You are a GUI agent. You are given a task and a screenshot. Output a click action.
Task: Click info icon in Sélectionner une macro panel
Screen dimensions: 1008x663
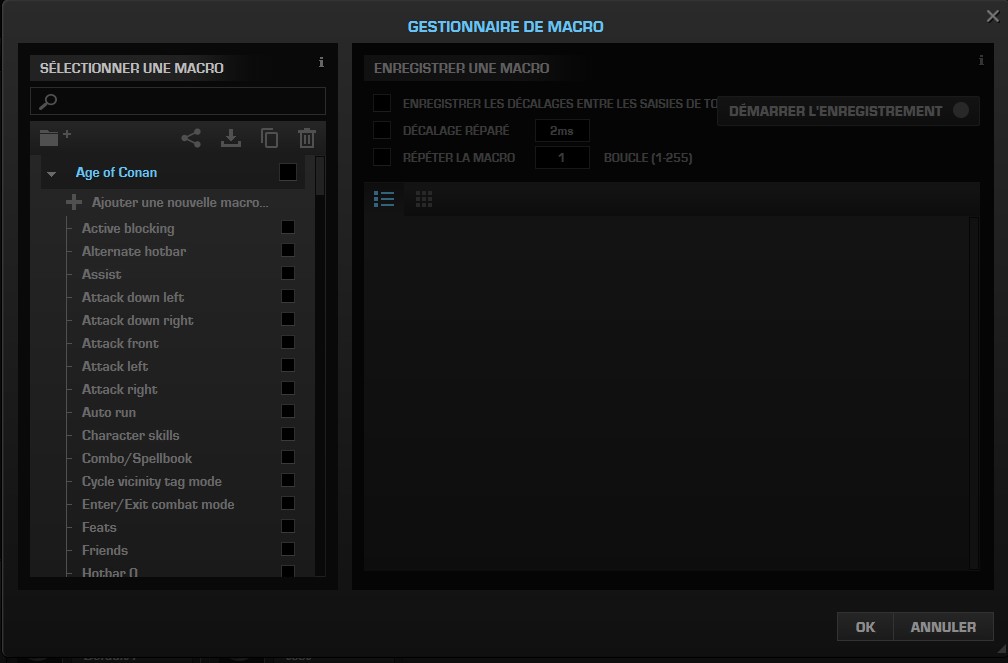[321, 63]
